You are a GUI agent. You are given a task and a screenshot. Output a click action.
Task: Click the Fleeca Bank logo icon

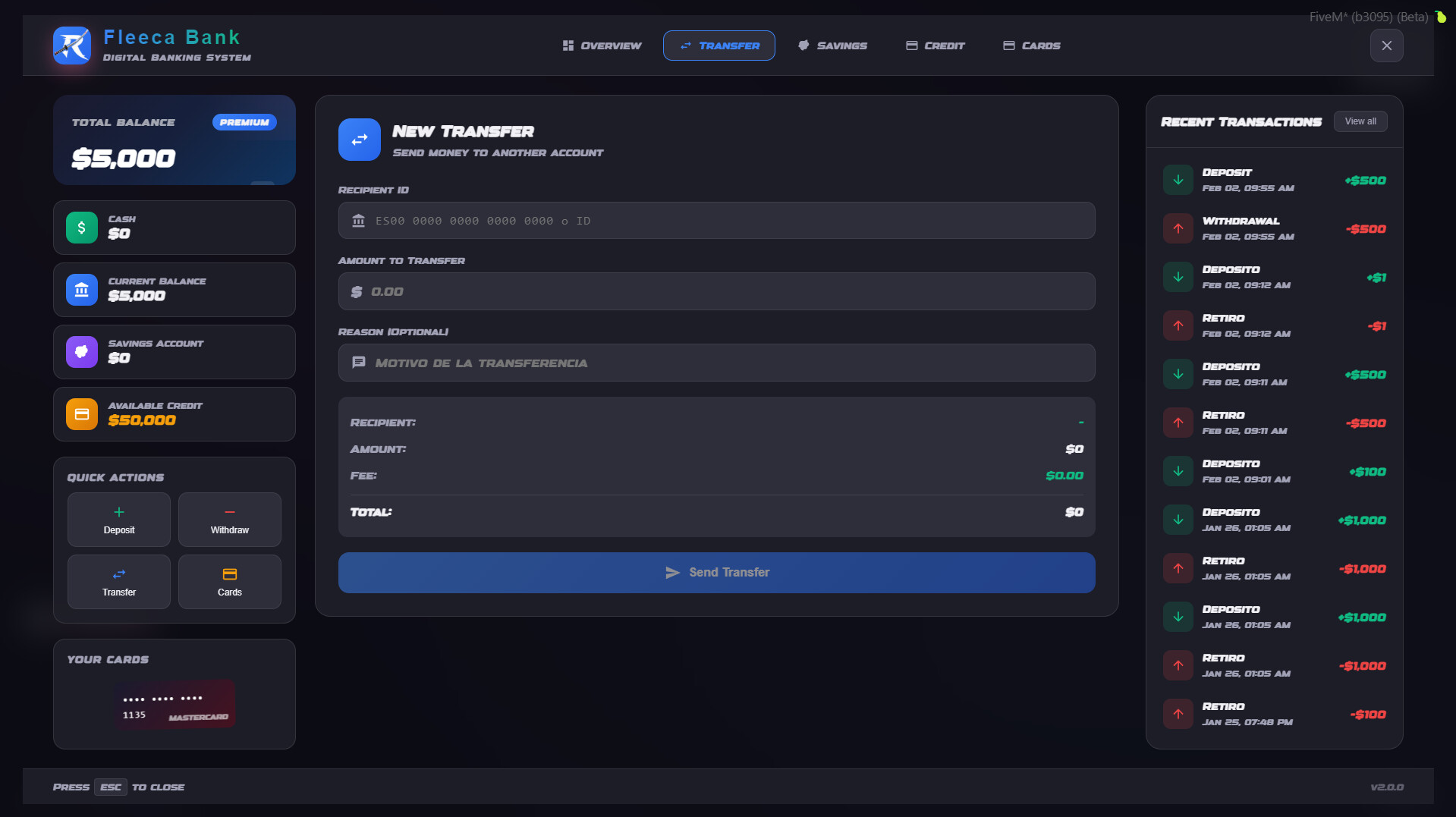72,46
